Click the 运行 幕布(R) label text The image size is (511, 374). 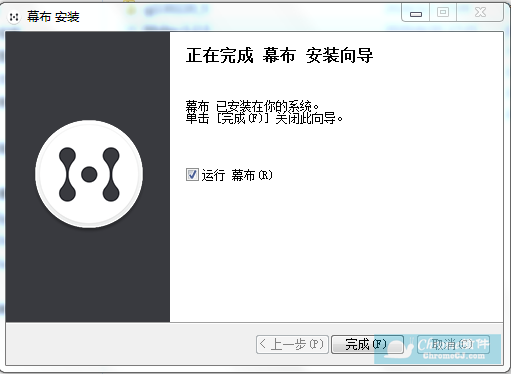click(237, 175)
